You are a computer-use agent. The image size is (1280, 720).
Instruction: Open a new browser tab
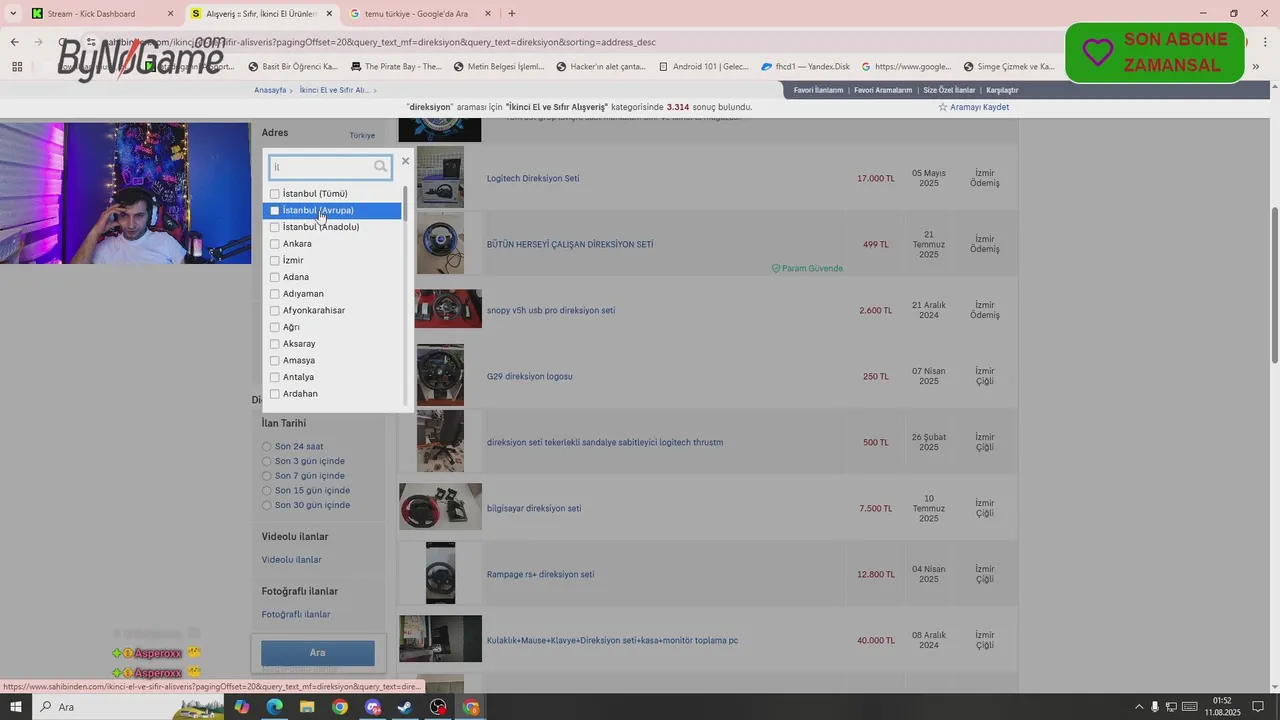(x=512, y=14)
